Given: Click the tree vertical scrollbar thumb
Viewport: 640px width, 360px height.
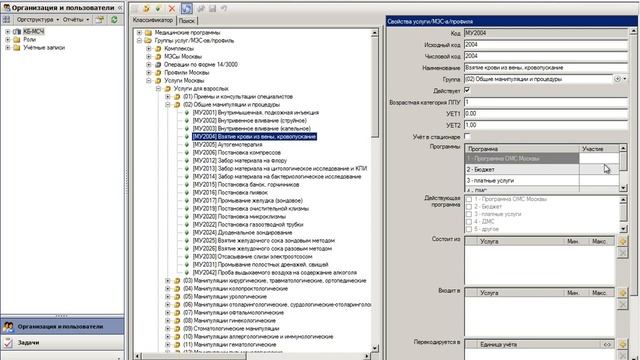Looking at the screenshot, I should [375, 88].
